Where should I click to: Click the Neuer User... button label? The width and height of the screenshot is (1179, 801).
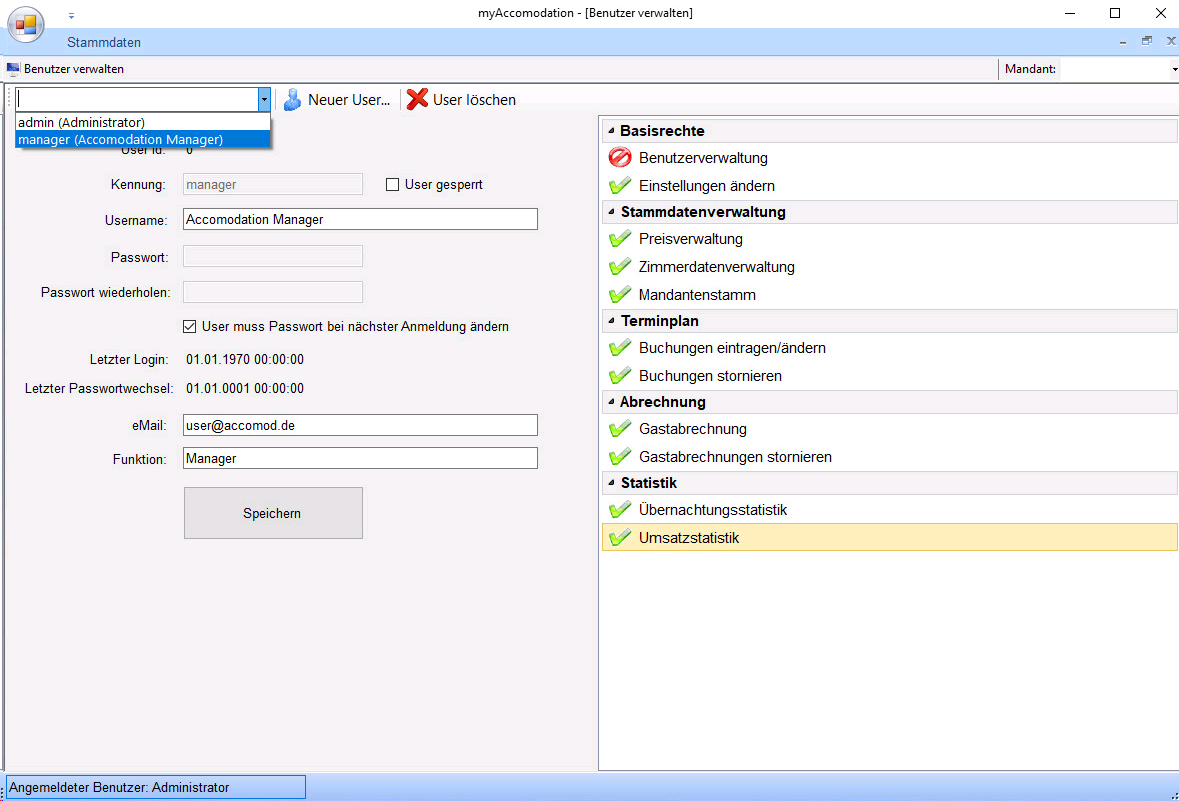tap(349, 100)
